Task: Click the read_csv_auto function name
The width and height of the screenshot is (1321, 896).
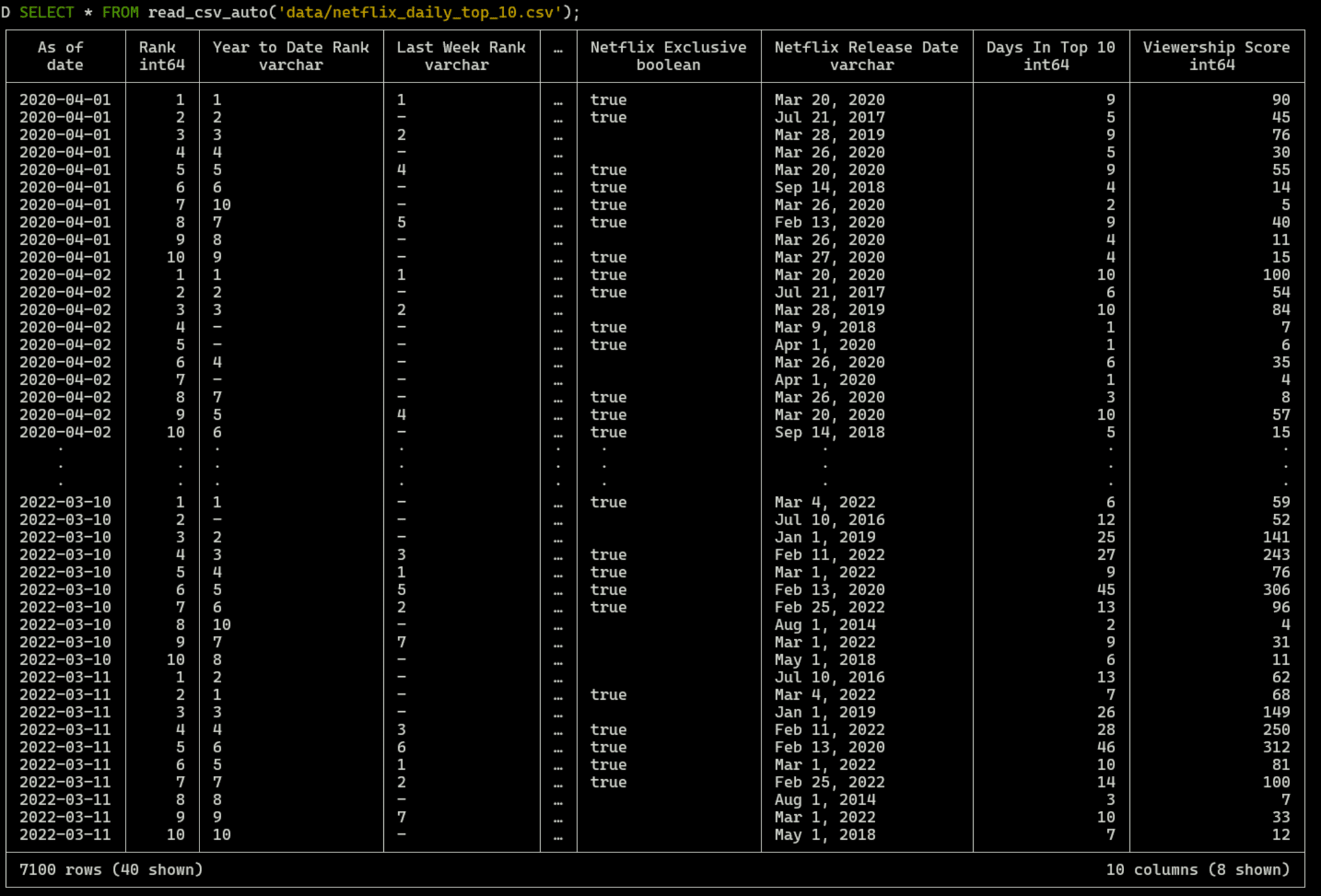Action: (207, 13)
